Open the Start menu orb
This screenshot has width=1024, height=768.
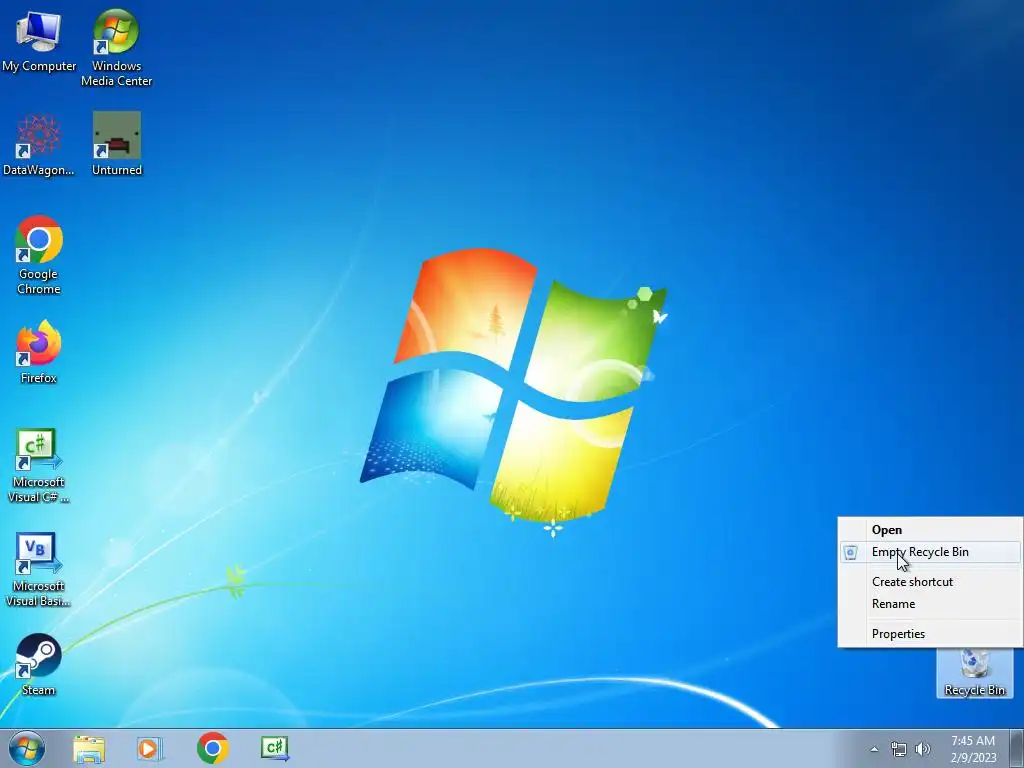click(27, 748)
